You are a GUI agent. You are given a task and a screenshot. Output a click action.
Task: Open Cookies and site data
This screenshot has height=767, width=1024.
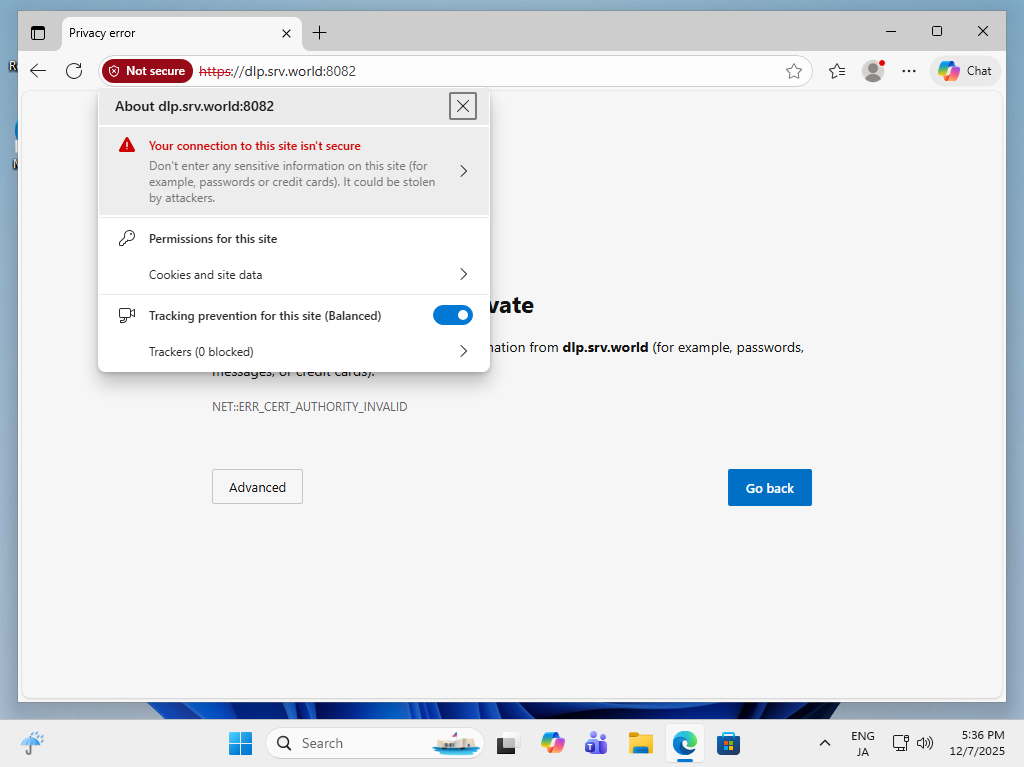tap(293, 274)
